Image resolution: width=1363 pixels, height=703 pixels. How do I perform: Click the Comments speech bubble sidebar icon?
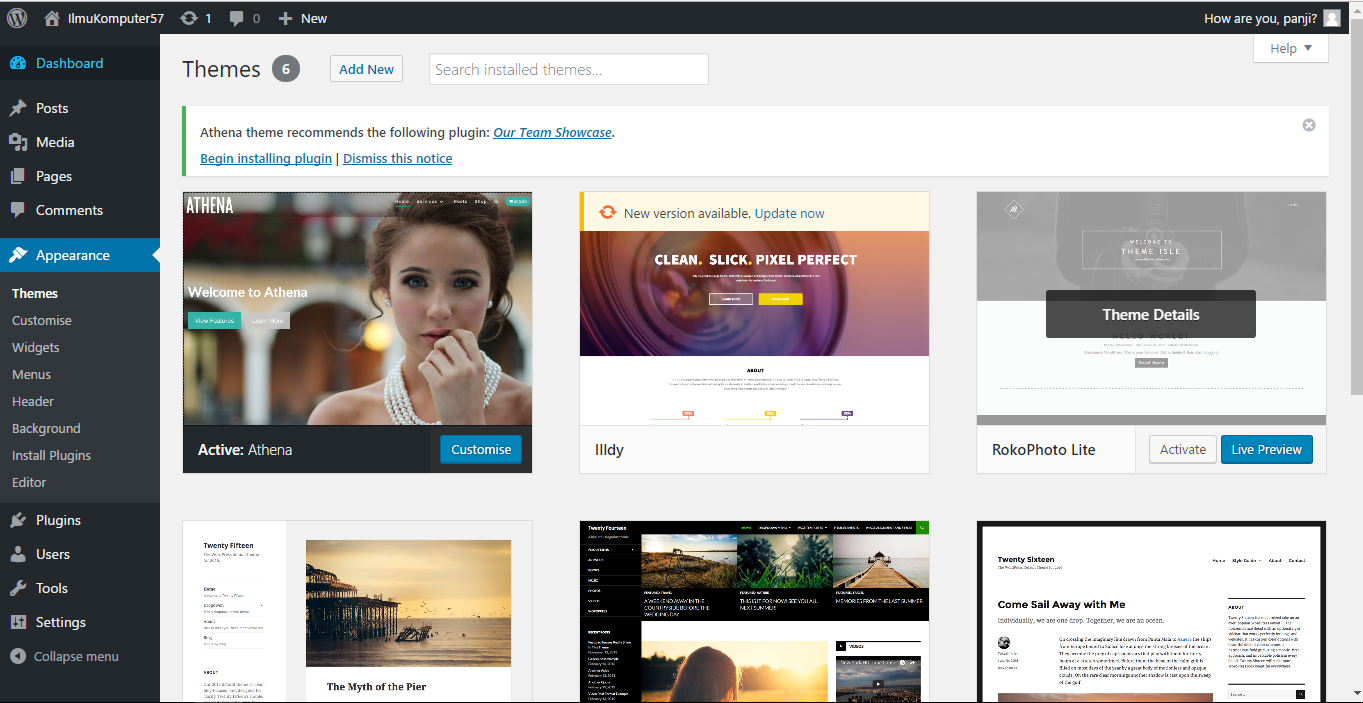(x=18, y=210)
